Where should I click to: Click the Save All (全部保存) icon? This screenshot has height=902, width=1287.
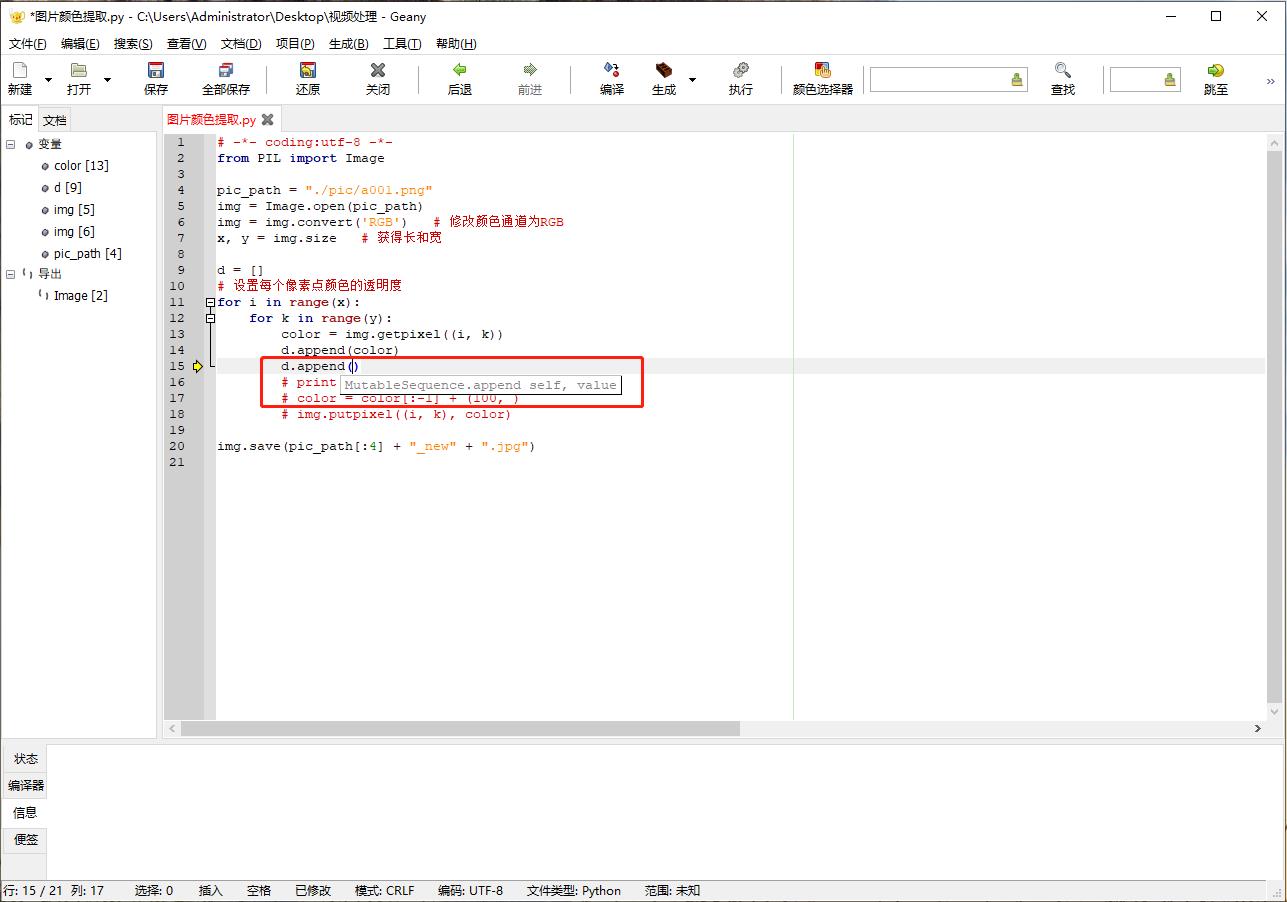coord(226,70)
